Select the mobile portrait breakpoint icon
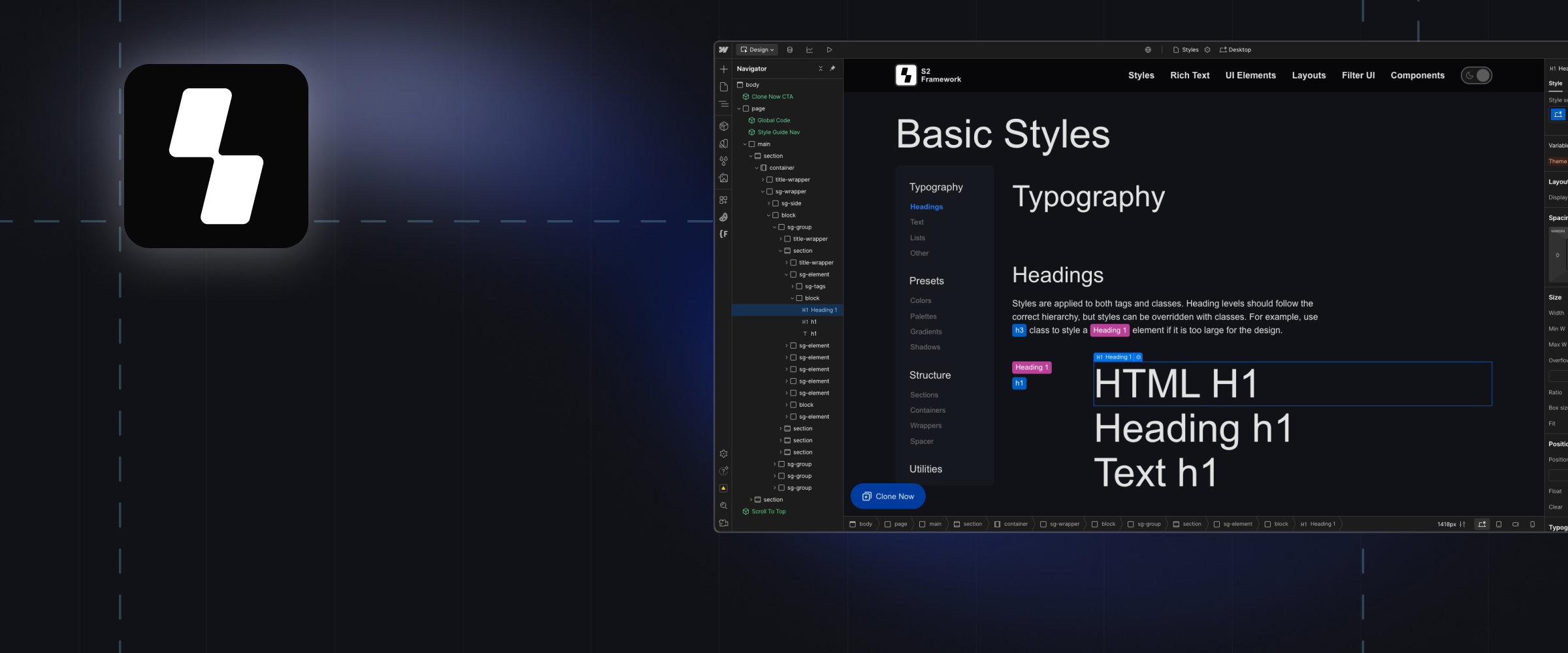This screenshot has height=653, width=1568. [1532, 524]
